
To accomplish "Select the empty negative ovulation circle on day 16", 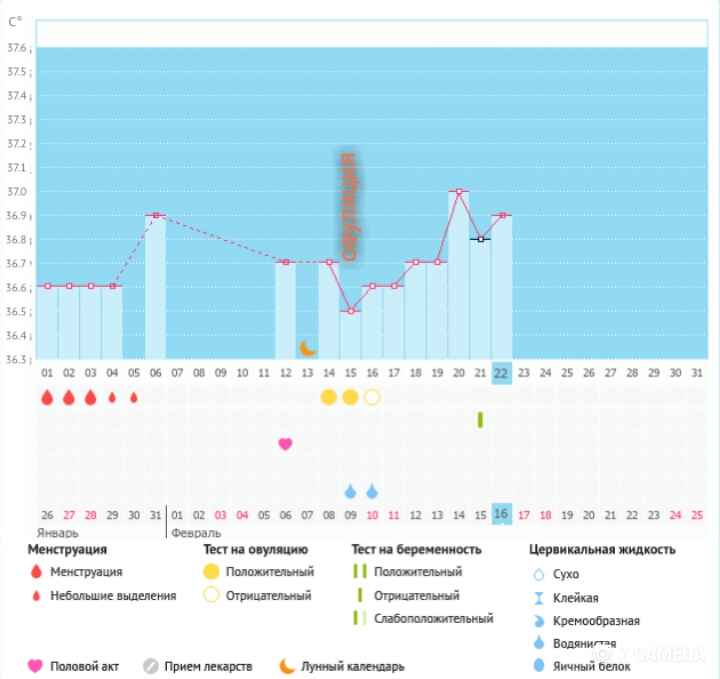I will pos(372,397).
